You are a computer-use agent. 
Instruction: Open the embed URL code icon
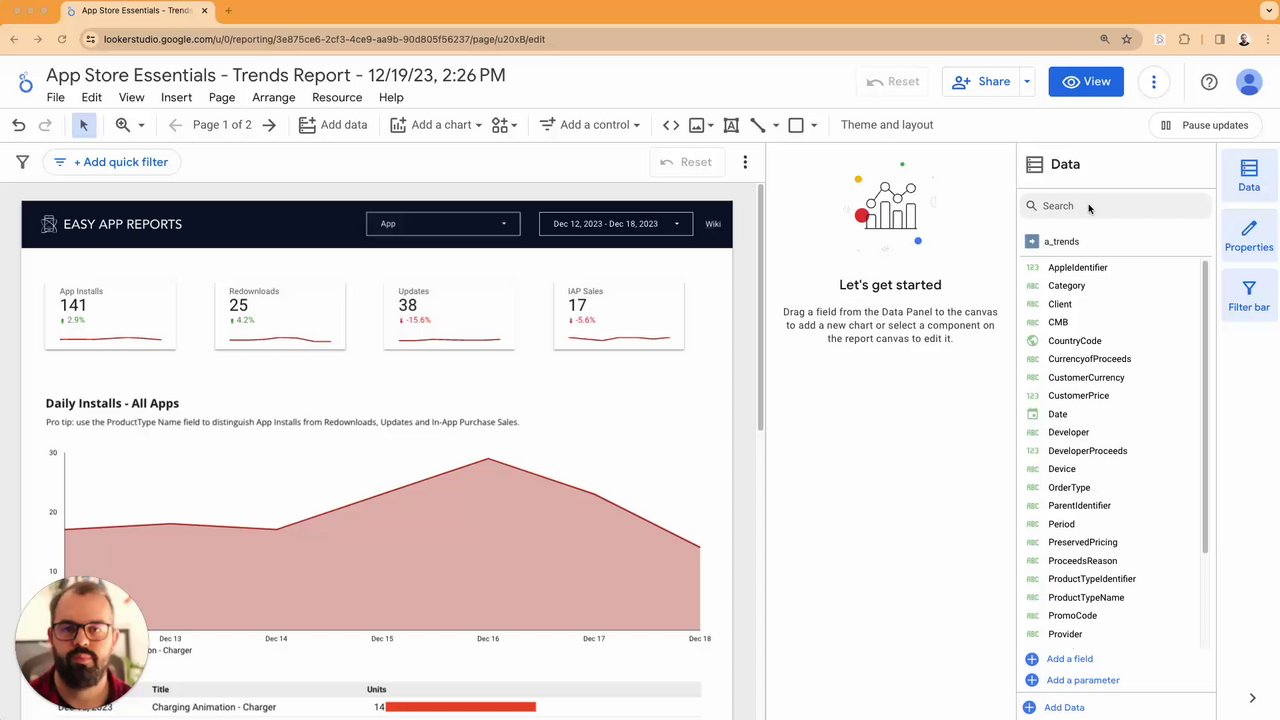tap(671, 125)
